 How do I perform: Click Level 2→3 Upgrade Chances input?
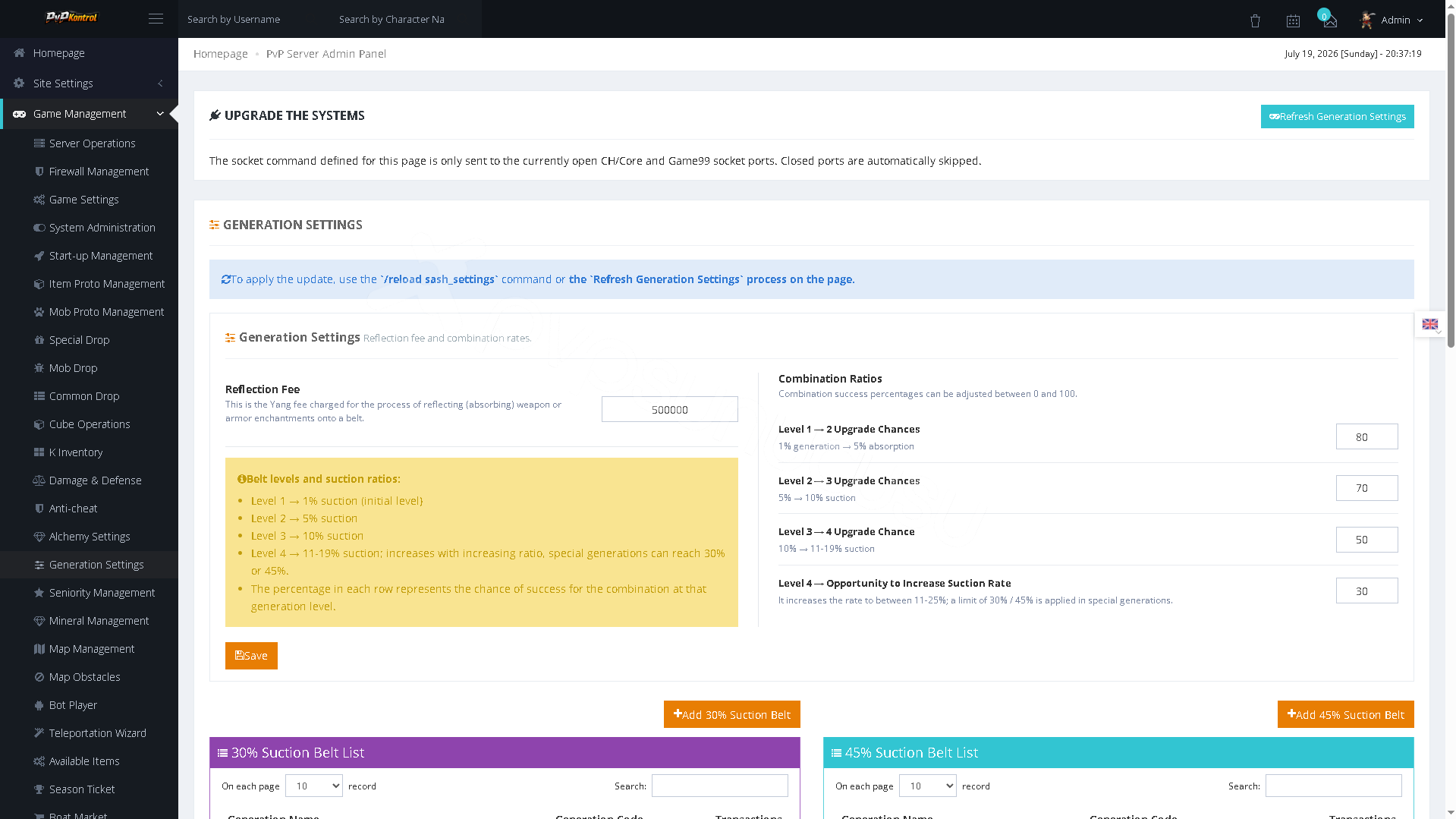(x=1366, y=488)
